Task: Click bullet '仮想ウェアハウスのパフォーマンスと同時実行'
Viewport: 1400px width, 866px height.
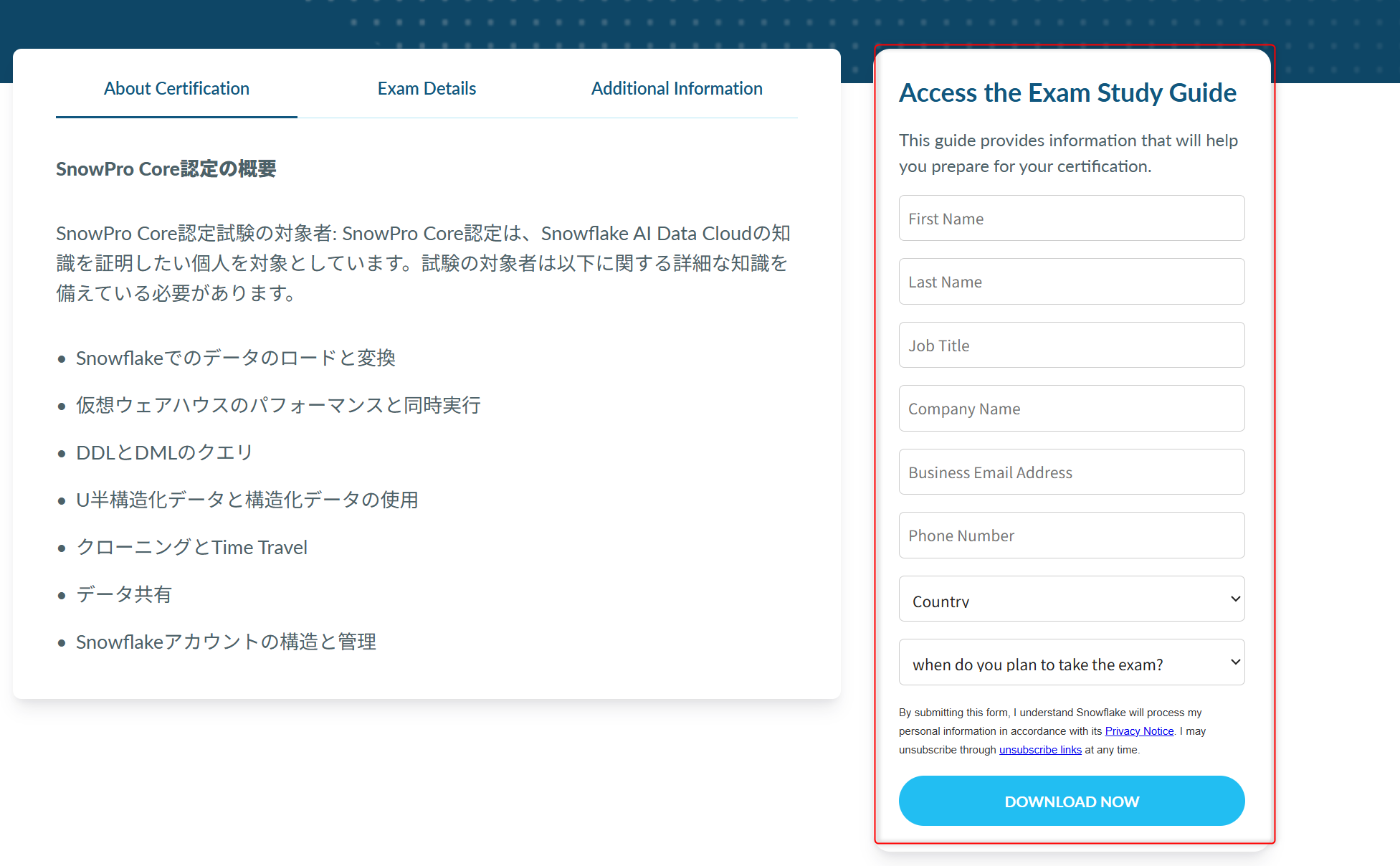Action: (278, 406)
